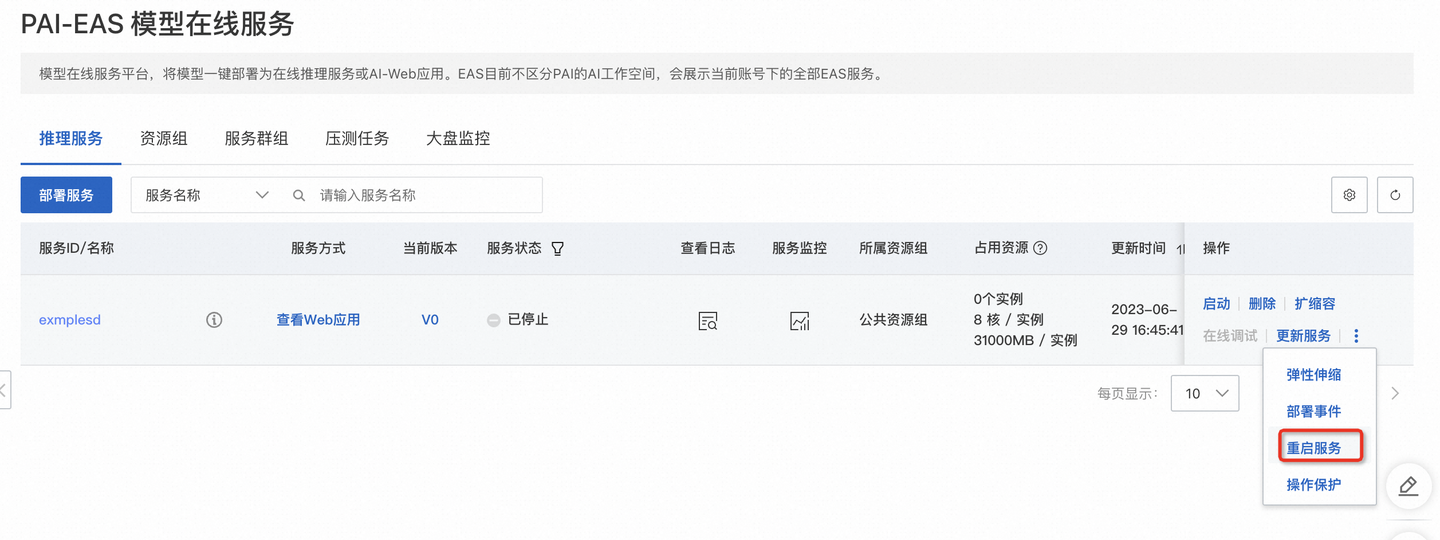Click the 当前版本 column header
Screen dimensions: 1440x540
[x=430, y=248]
